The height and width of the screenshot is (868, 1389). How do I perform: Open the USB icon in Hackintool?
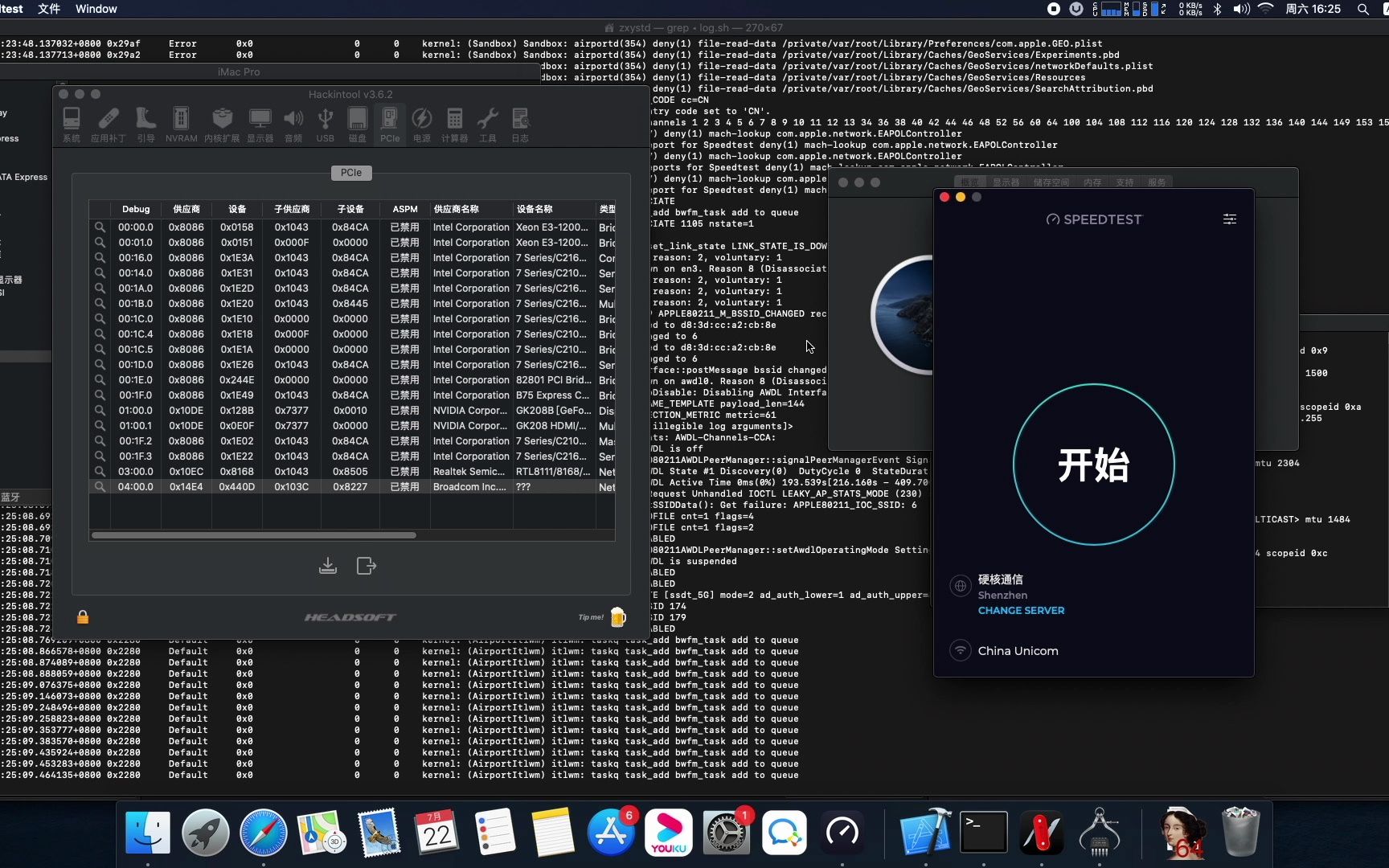point(325,125)
